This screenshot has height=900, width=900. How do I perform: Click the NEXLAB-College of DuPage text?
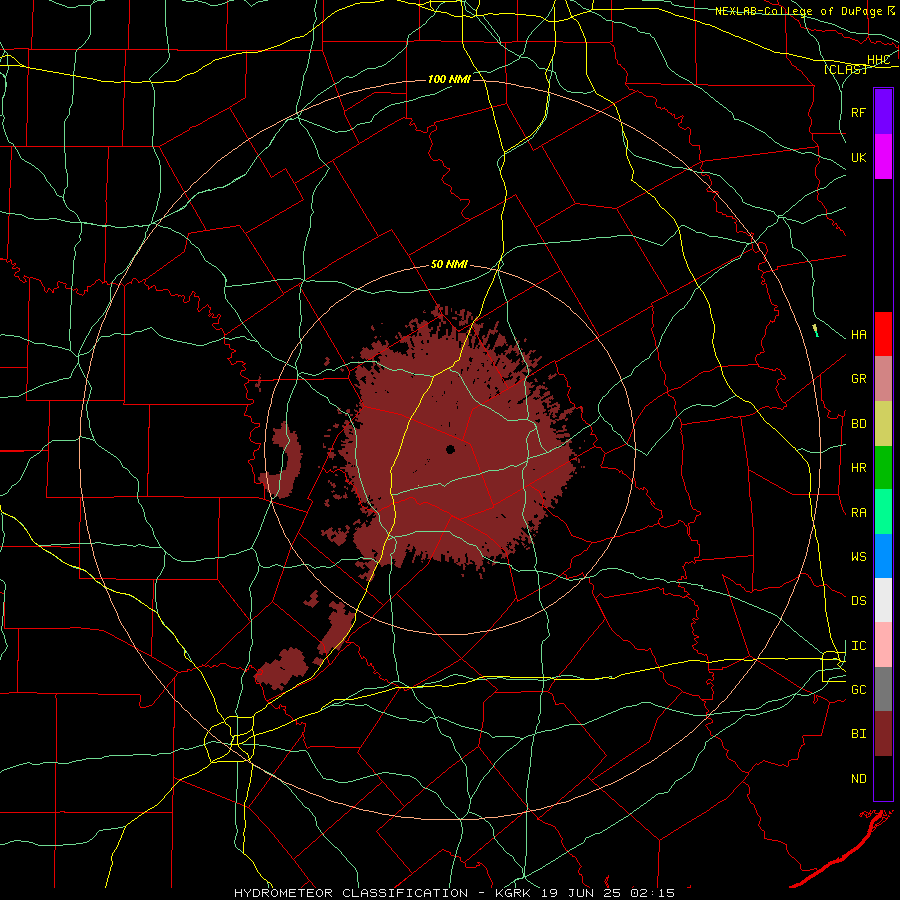[798, 11]
